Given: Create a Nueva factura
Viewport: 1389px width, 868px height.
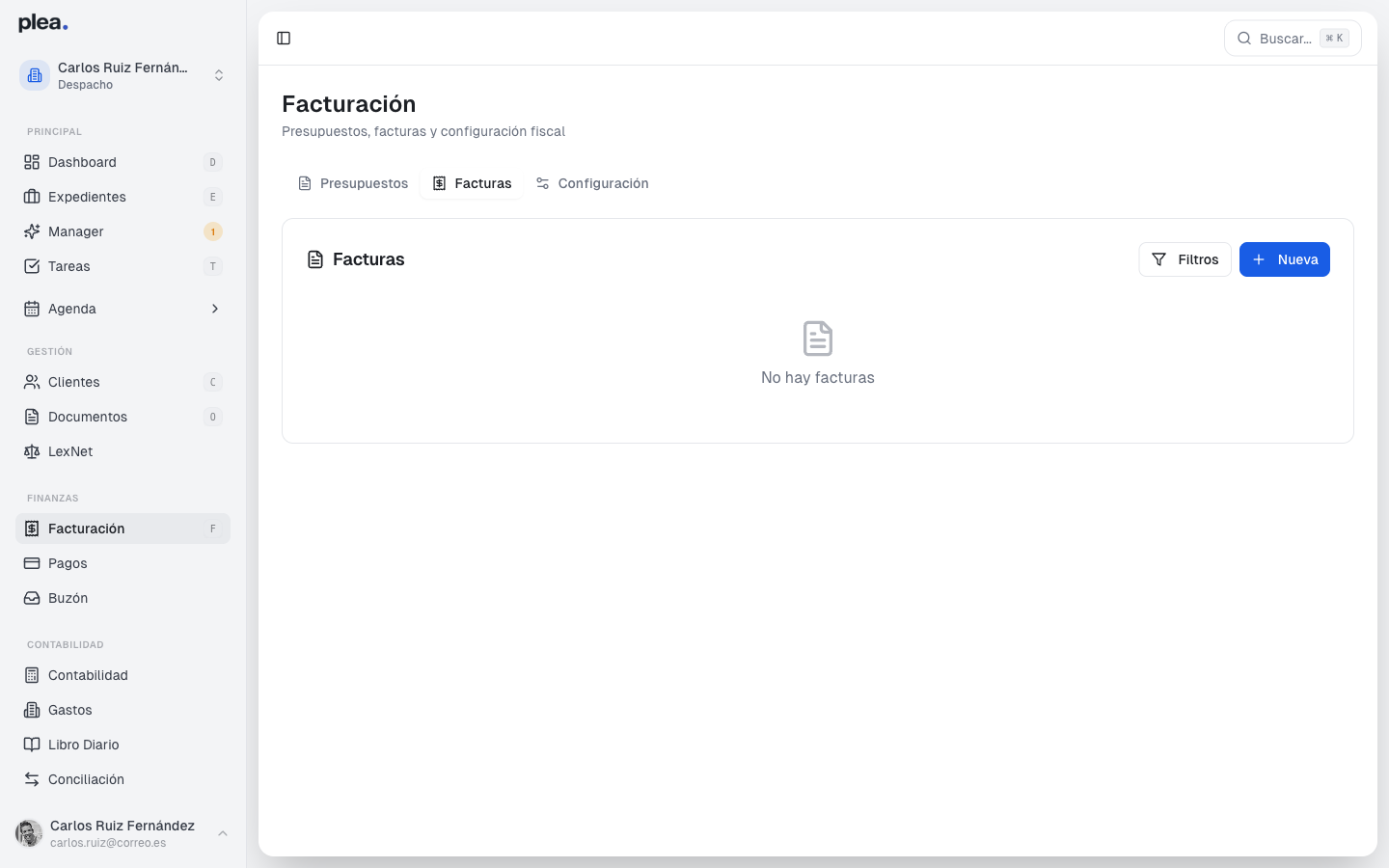Looking at the screenshot, I should (1285, 259).
